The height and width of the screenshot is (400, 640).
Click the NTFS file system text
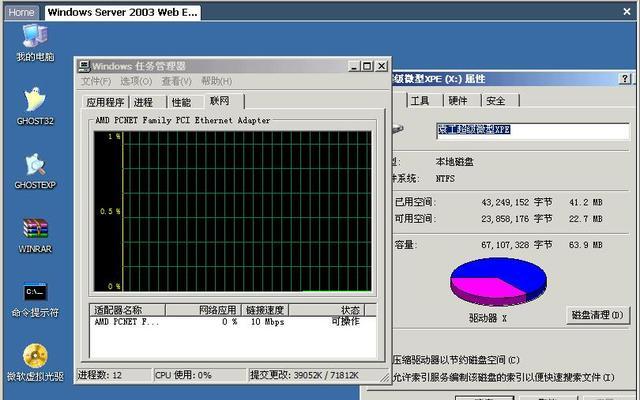tap(445, 179)
